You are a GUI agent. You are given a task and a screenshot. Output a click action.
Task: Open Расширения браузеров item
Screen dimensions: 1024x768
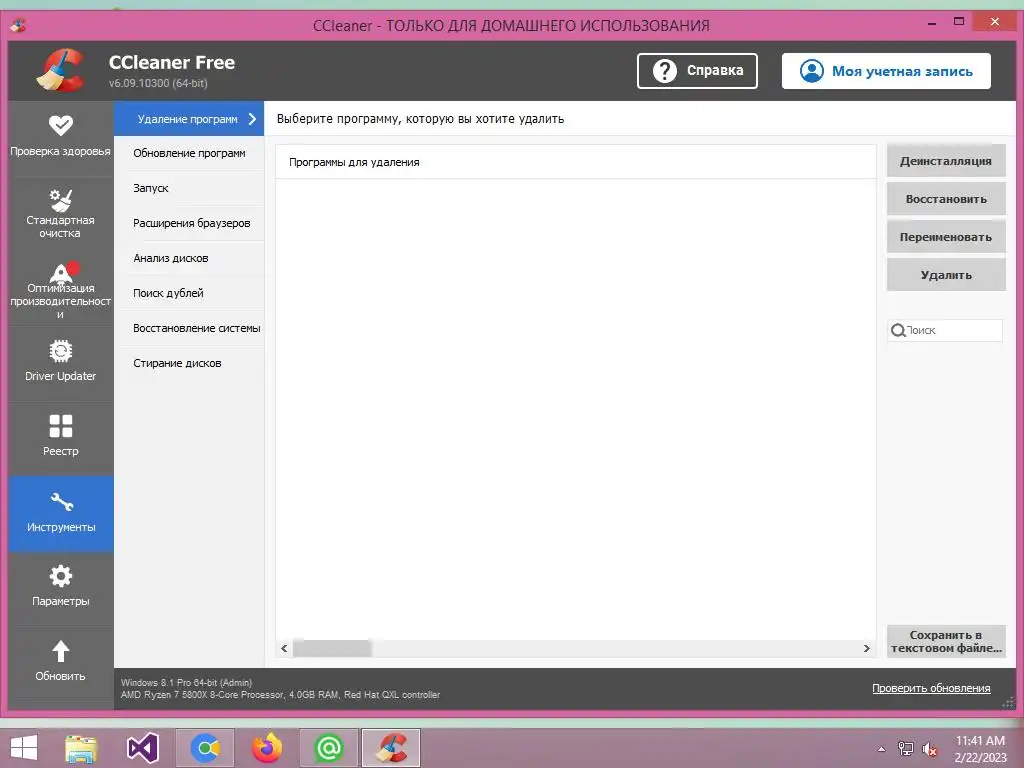coord(189,223)
